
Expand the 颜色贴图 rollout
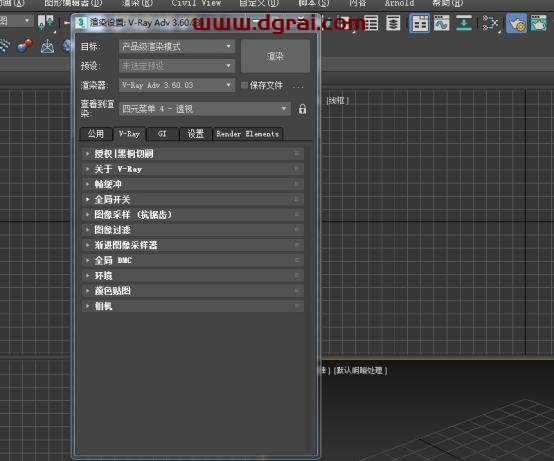(x=193, y=291)
